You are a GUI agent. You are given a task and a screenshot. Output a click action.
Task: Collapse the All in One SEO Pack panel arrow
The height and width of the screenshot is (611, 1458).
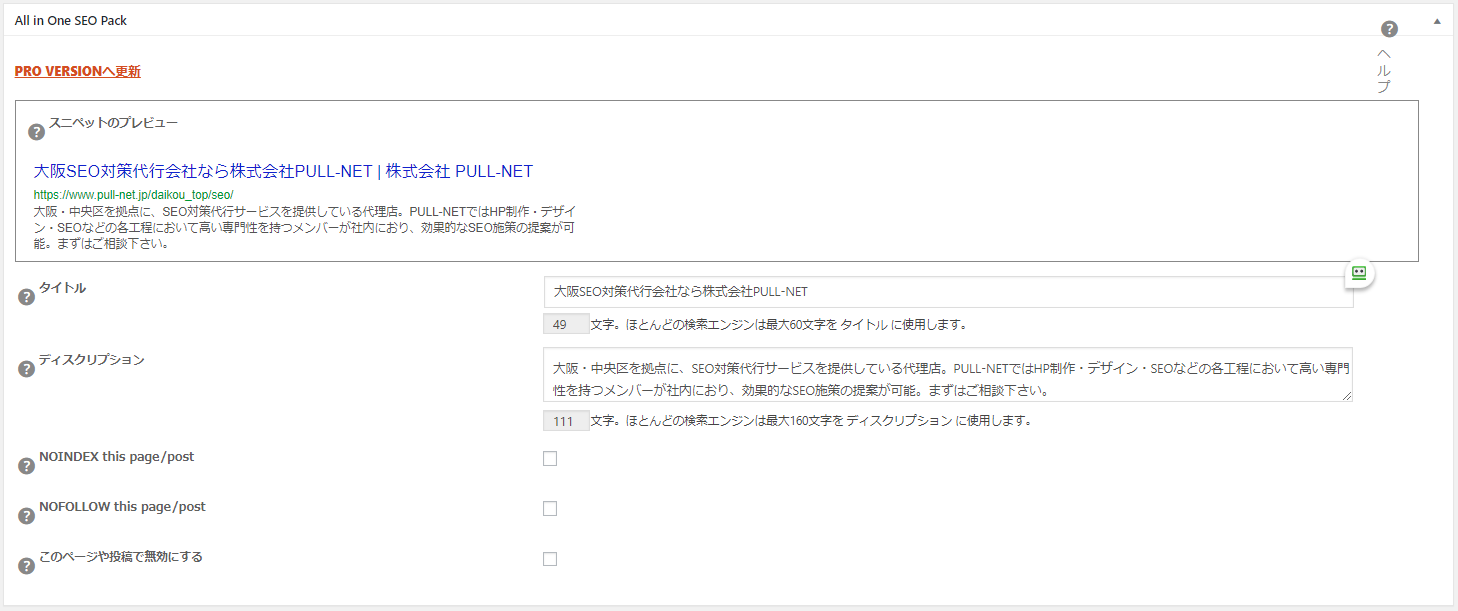click(1437, 20)
